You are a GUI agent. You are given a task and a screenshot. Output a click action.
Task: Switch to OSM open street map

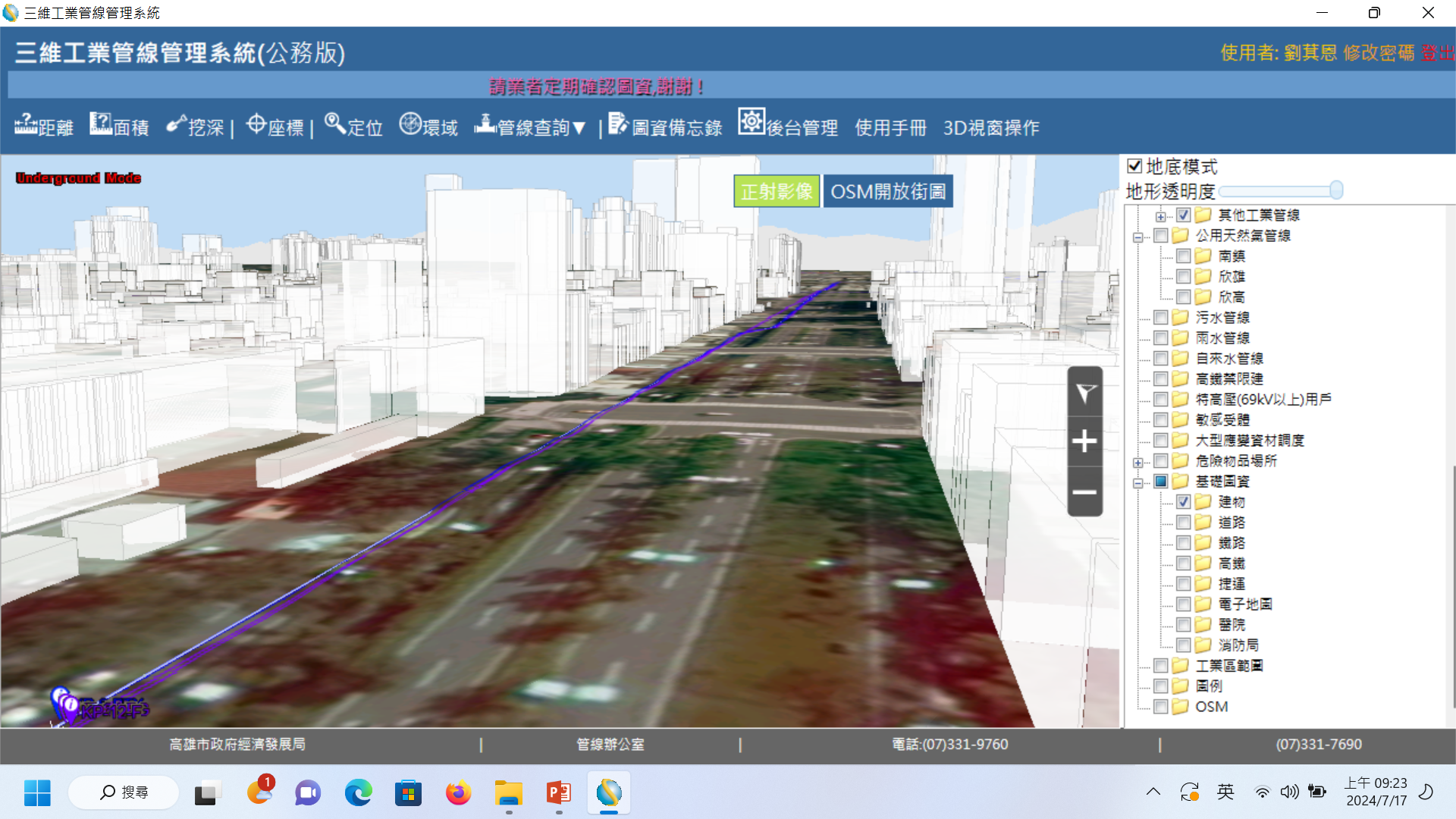887,191
